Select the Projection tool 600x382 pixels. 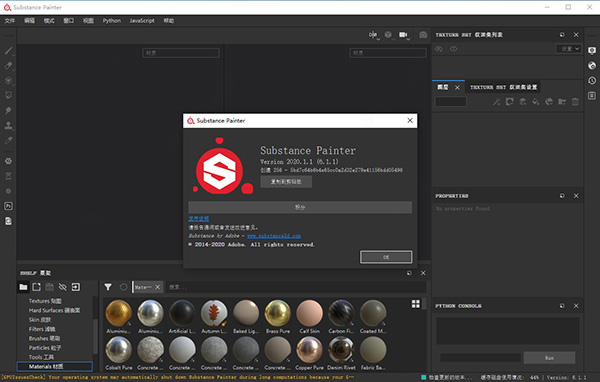8,80
